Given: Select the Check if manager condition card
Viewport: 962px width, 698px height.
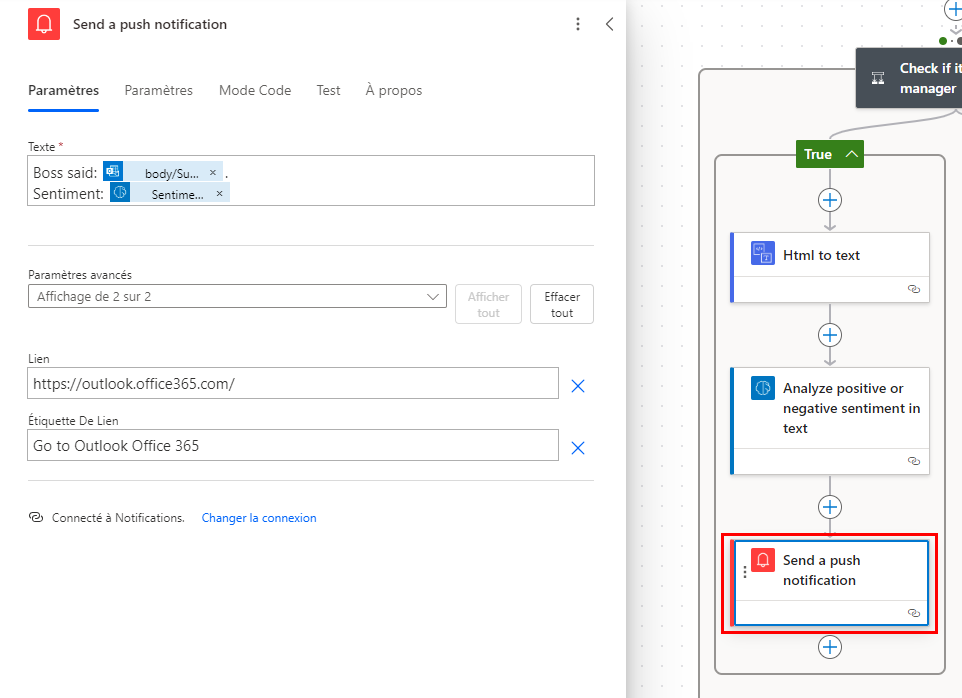Looking at the screenshot, I should click(x=909, y=78).
